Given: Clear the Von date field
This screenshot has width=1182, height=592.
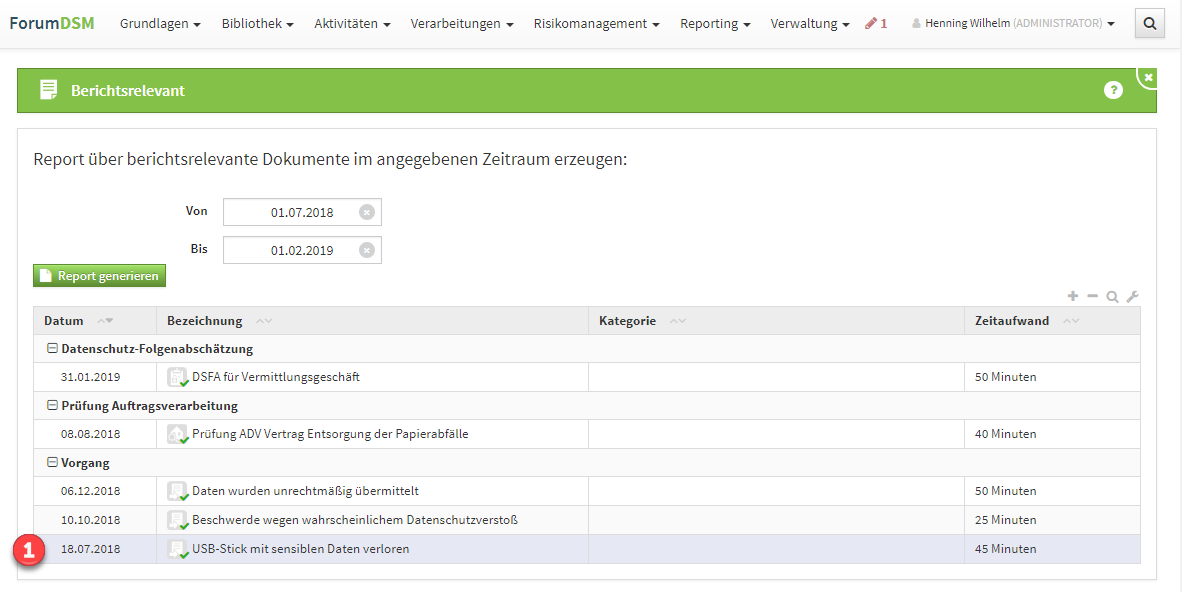Looking at the screenshot, I should [x=367, y=212].
